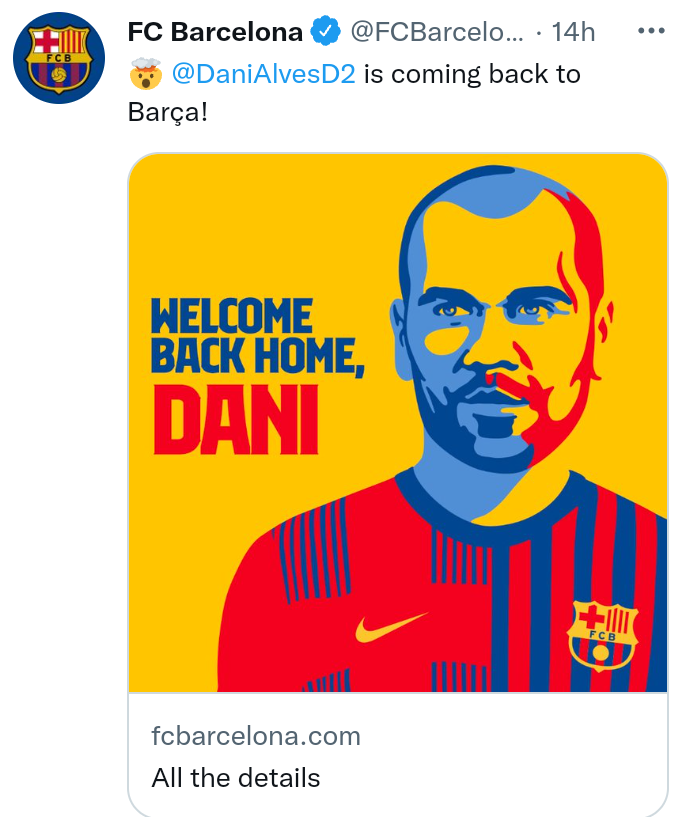Click the red DANI text in the image
This screenshot has height=817, width=700.
235,420
